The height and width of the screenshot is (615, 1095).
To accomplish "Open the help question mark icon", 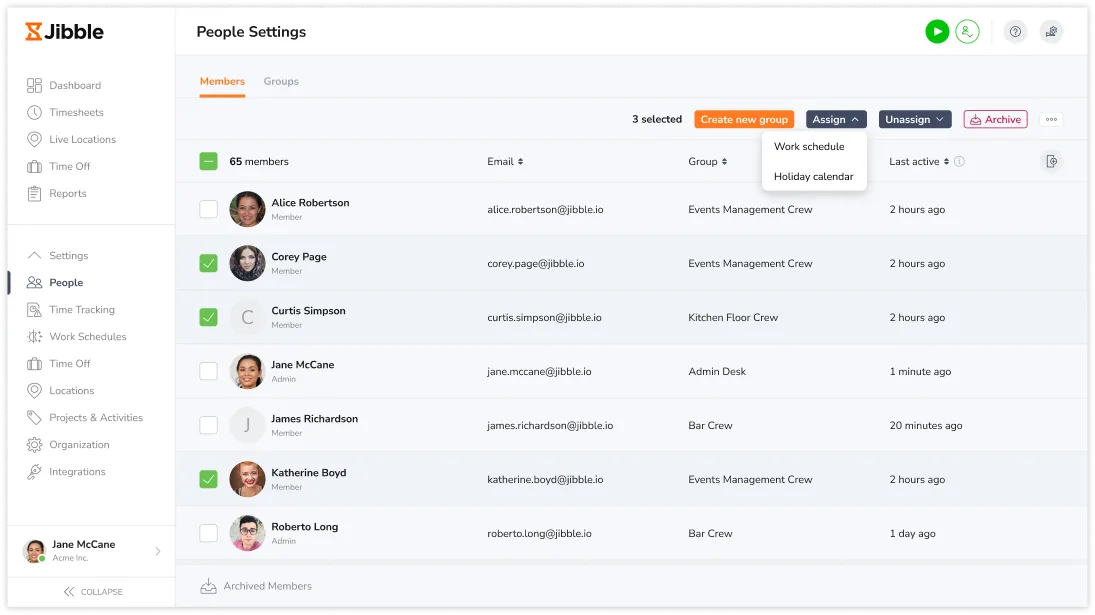I will [x=1015, y=32].
